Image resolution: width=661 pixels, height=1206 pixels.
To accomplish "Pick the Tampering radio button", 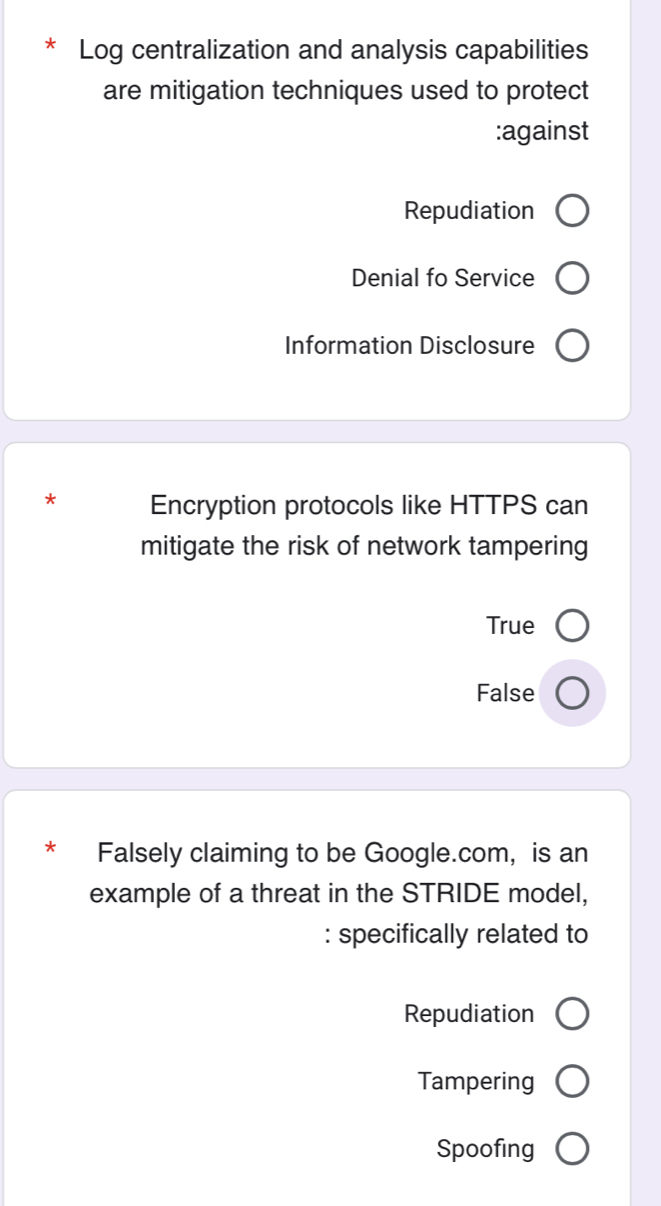I will pos(572,1082).
